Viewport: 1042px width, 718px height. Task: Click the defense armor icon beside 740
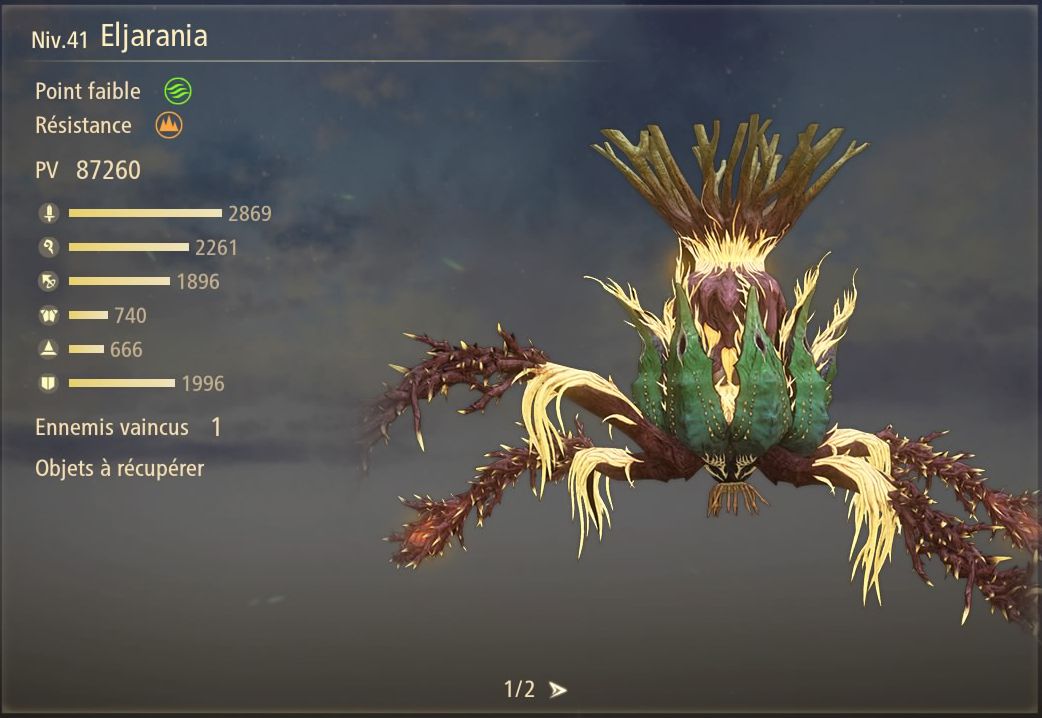[49, 315]
